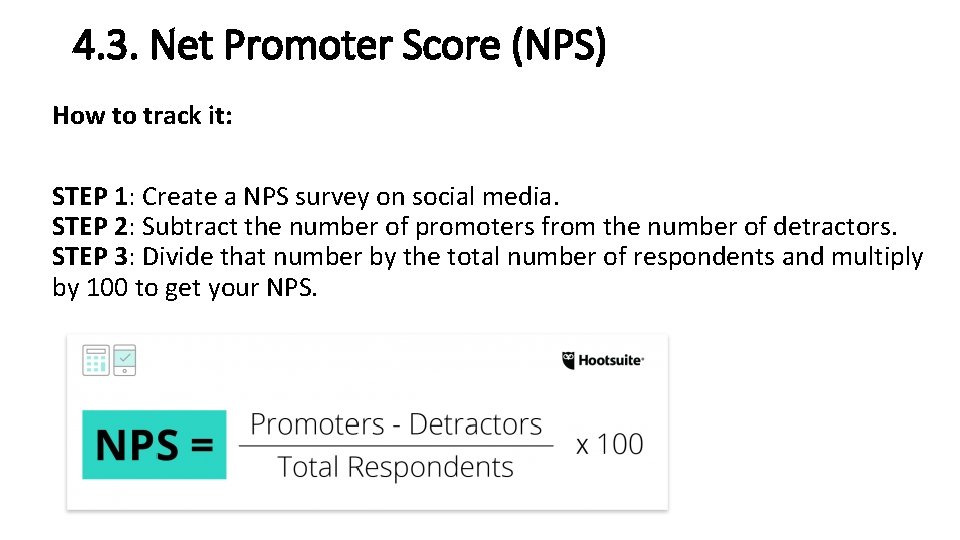Viewport: 960px width, 540px height.
Task: Click the fraction line in the formula
Action: click(x=396, y=446)
